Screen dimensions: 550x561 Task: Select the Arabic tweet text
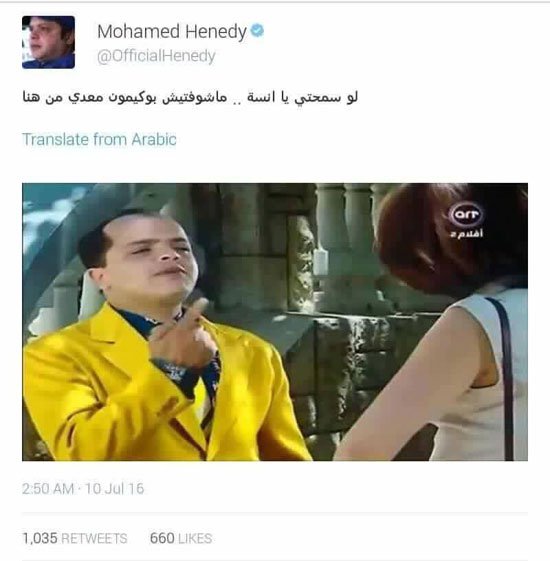point(190,97)
